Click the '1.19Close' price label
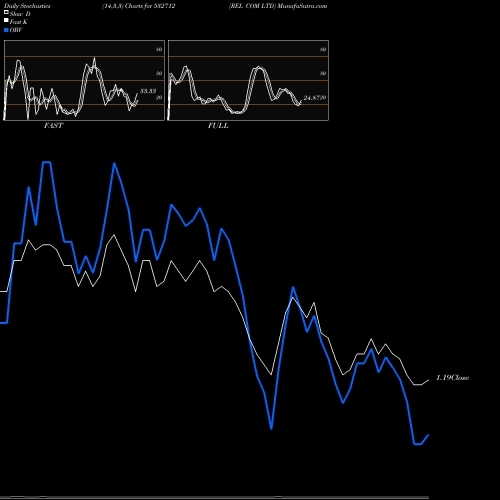Screen dimensions: 500x500 [x=453, y=378]
